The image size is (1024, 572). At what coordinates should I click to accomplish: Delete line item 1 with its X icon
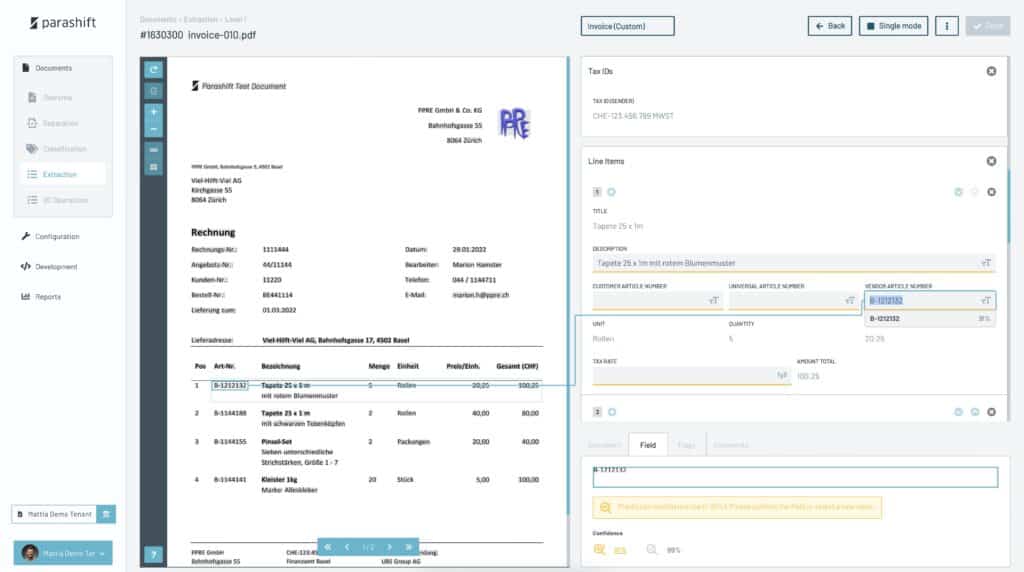tap(991, 192)
